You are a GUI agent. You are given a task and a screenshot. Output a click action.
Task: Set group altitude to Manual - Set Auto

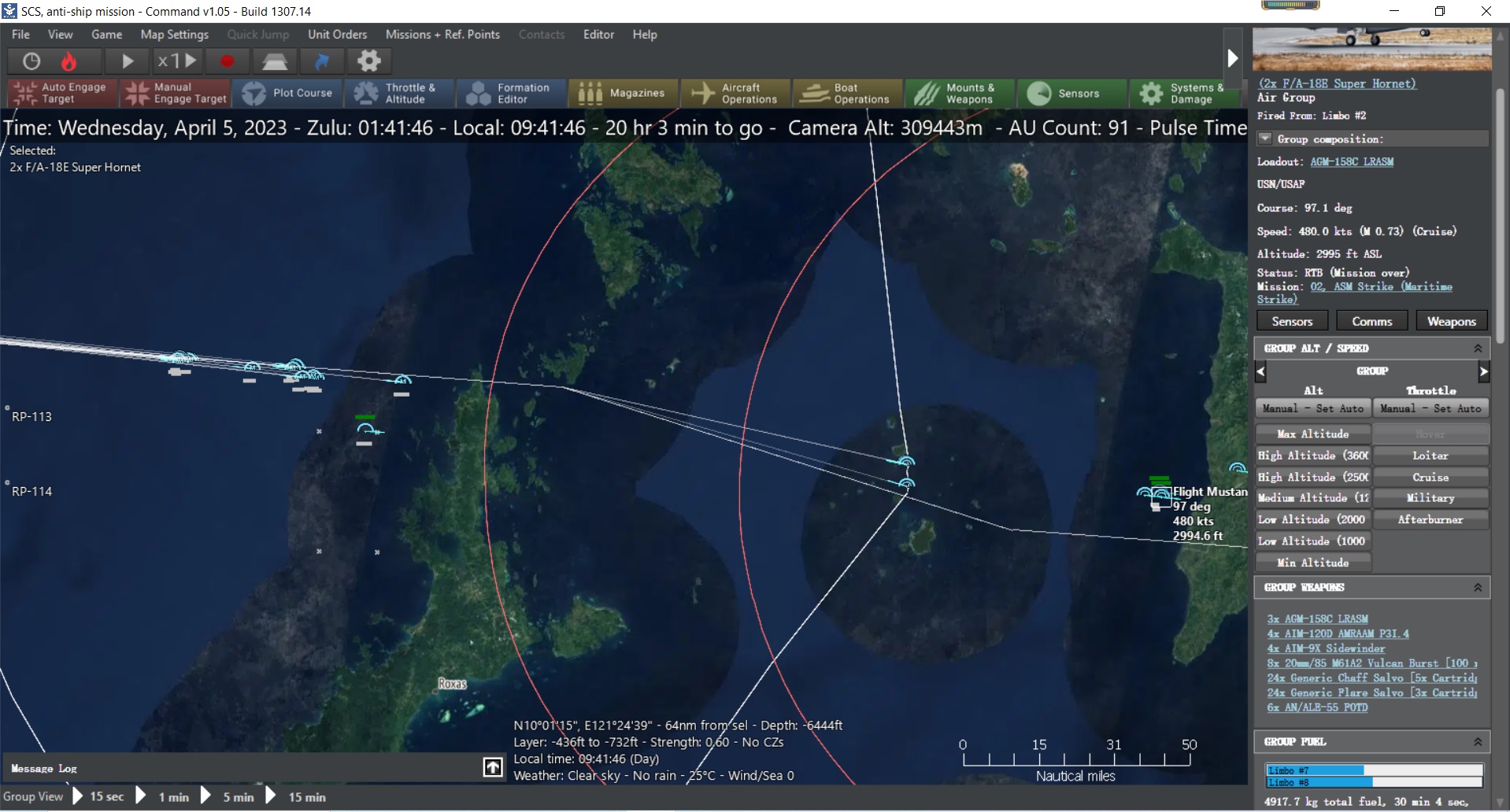coord(1313,408)
